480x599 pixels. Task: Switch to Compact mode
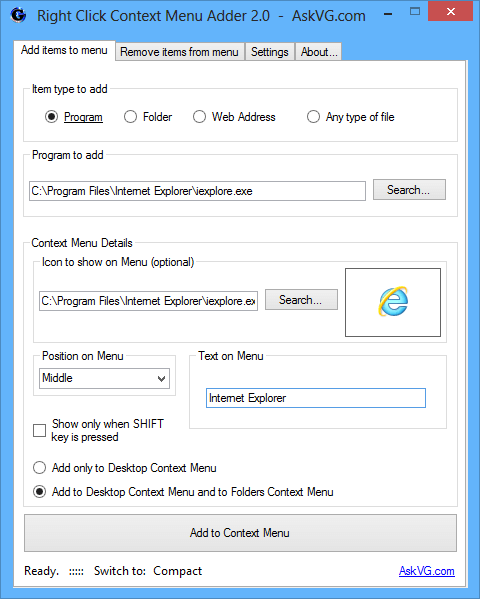click(x=178, y=571)
